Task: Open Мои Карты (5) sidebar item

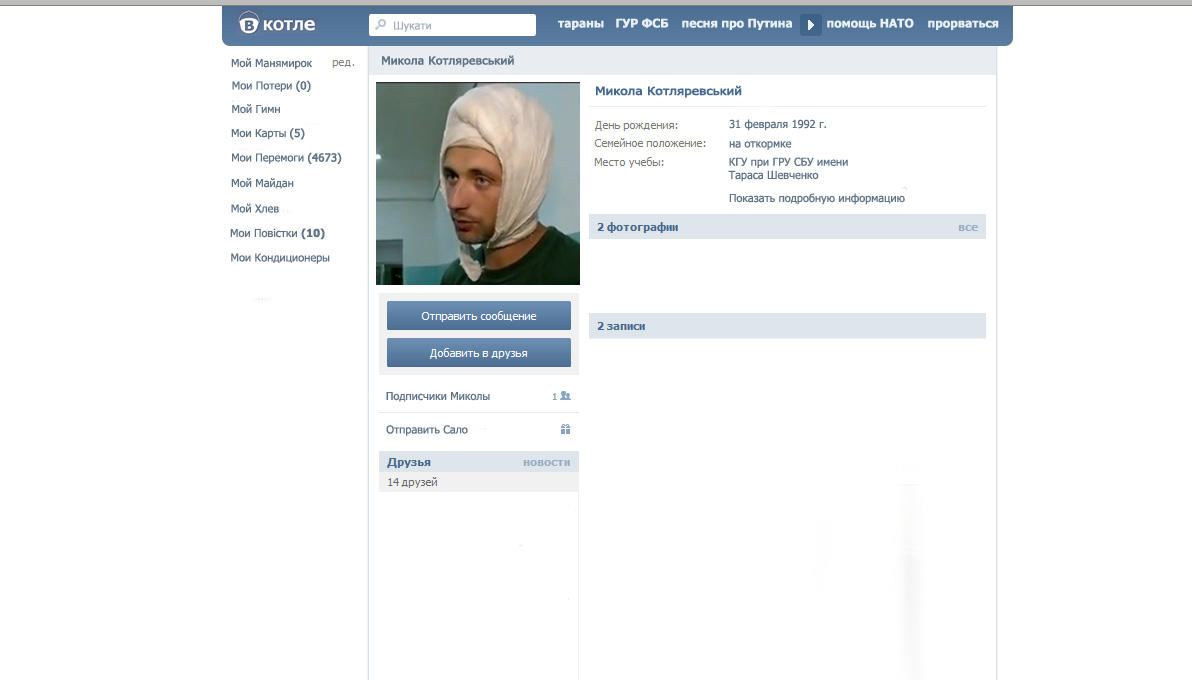Action: pyautogui.click(x=268, y=133)
